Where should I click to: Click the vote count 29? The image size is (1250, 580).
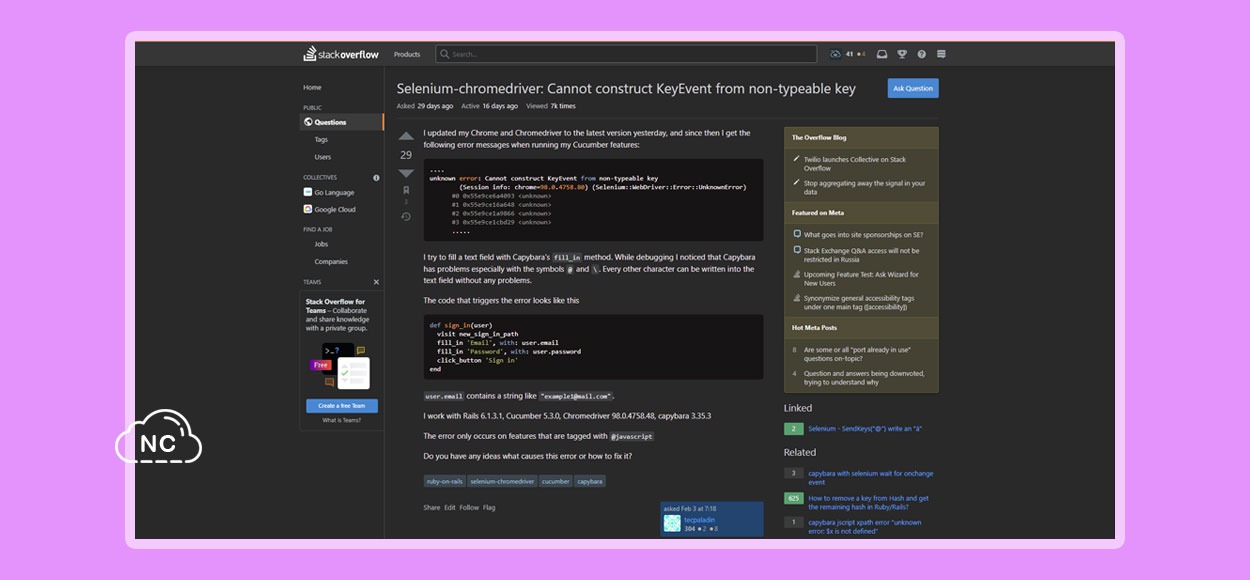coord(406,155)
